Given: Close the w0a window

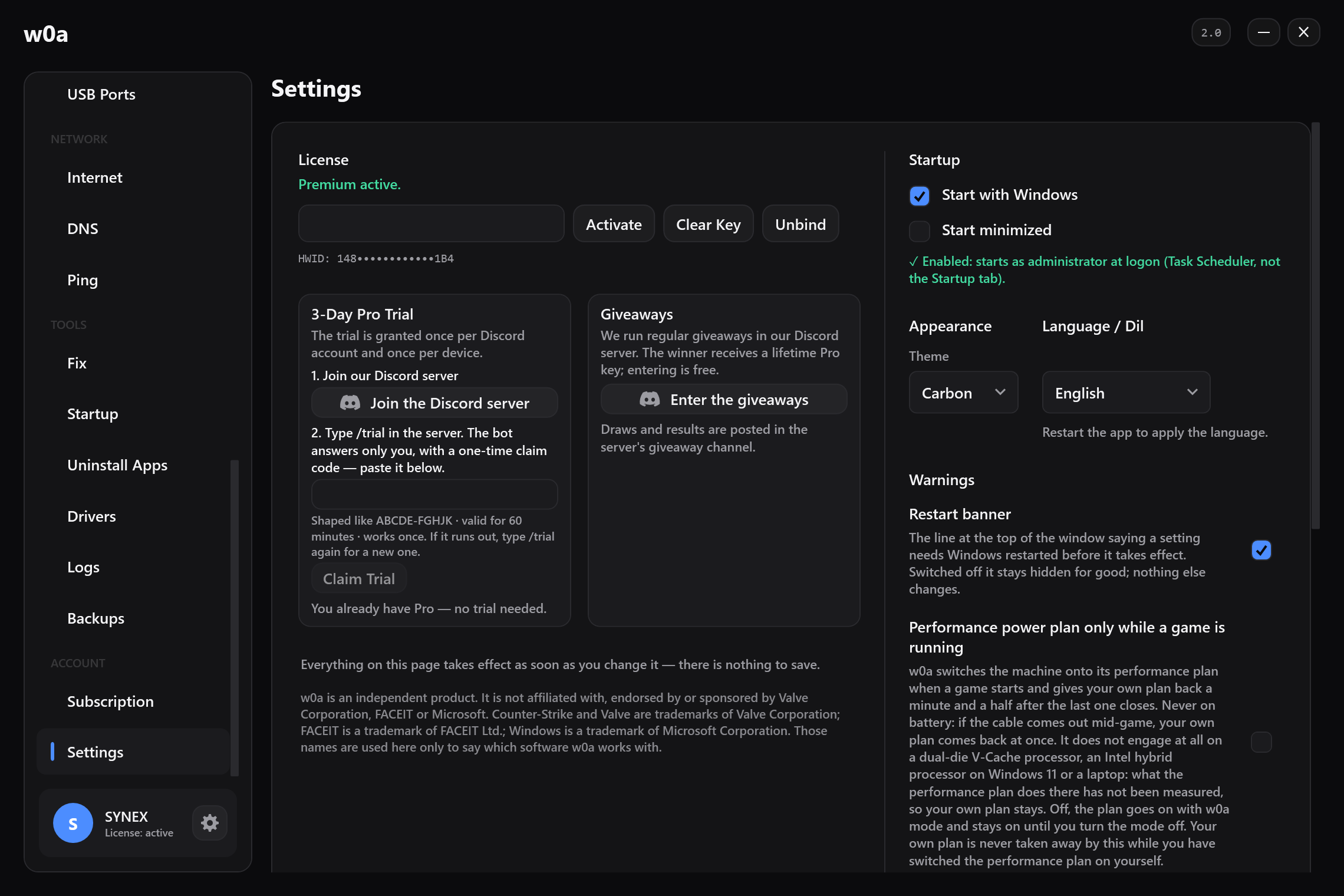Looking at the screenshot, I should coord(1303,32).
